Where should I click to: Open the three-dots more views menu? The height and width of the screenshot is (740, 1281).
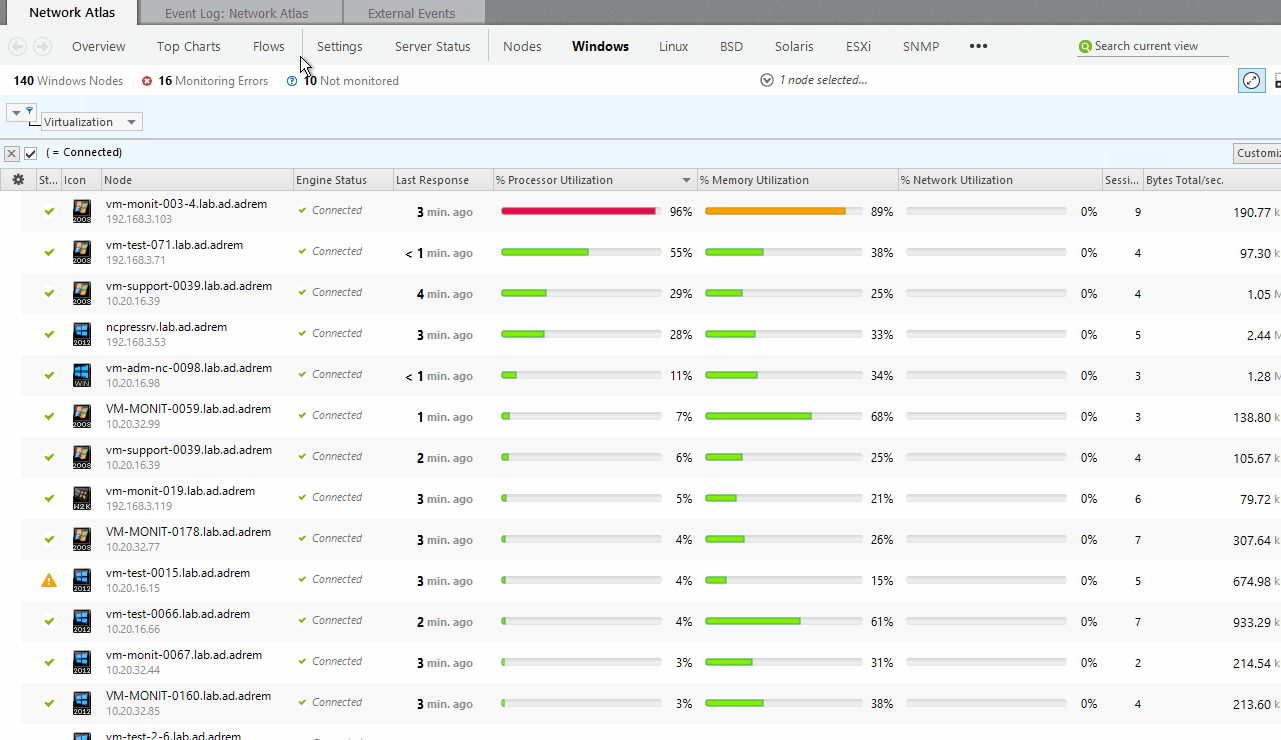978,46
